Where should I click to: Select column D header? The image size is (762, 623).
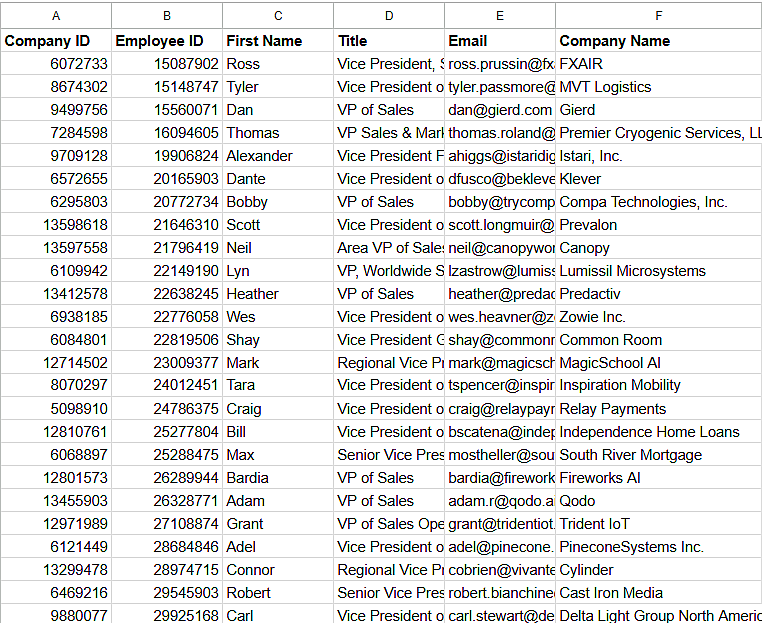pyautogui.click(x=389, y=15)
